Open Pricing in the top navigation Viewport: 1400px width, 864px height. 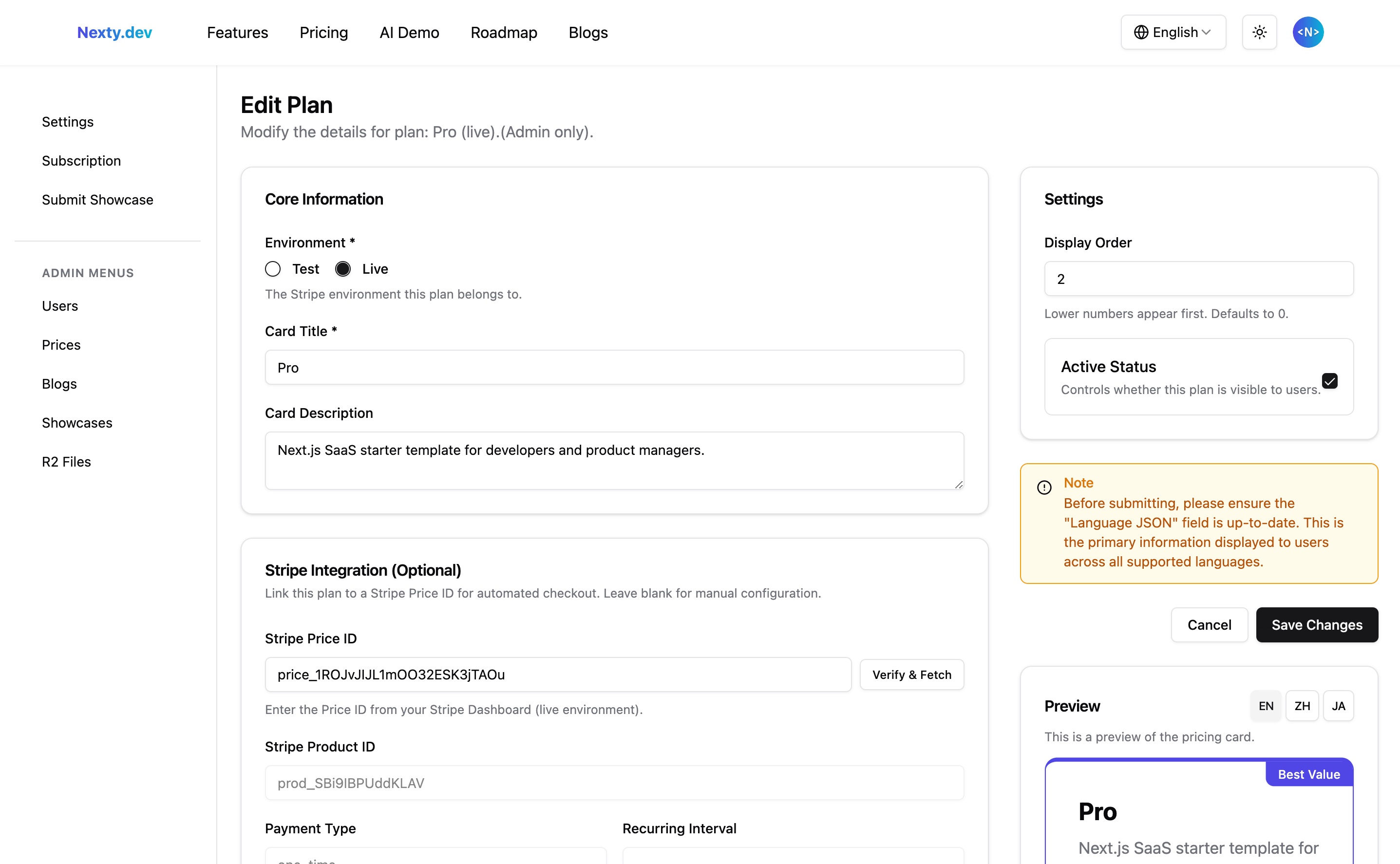pyautogui.click(x=323, y=33)
